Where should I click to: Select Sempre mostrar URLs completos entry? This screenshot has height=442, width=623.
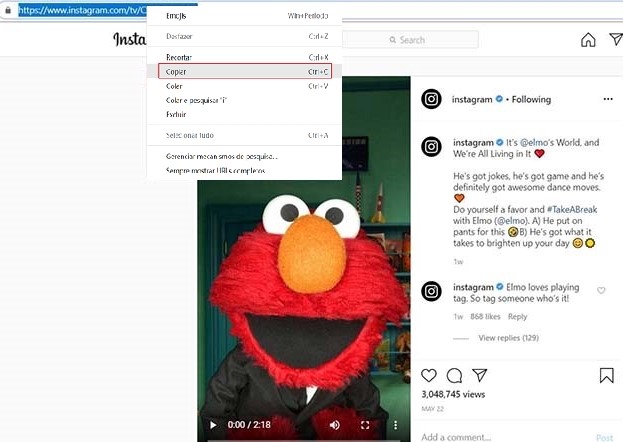(245, 171)
